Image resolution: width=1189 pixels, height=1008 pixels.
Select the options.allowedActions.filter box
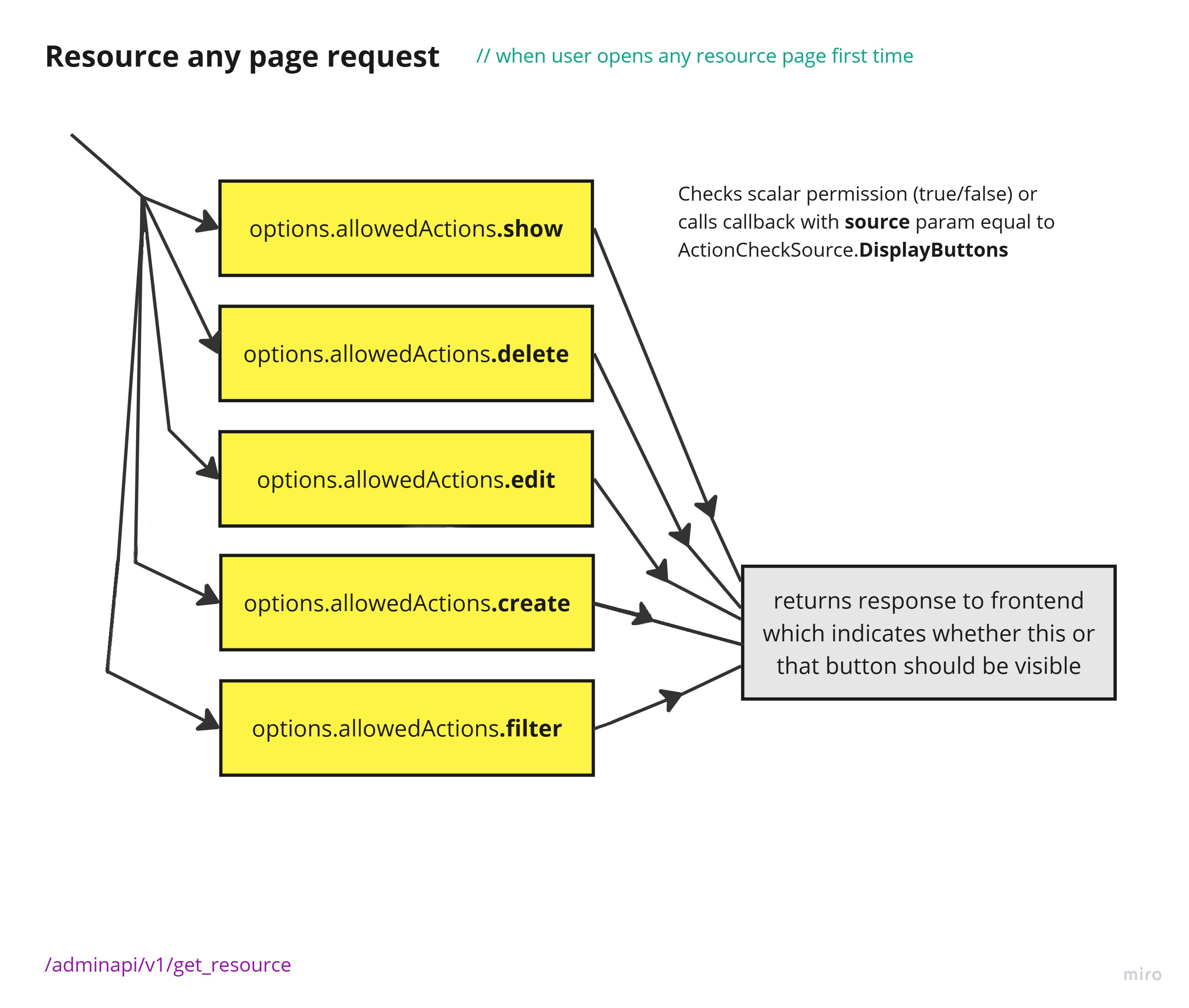pyautogui.click(x=407, y=728)
